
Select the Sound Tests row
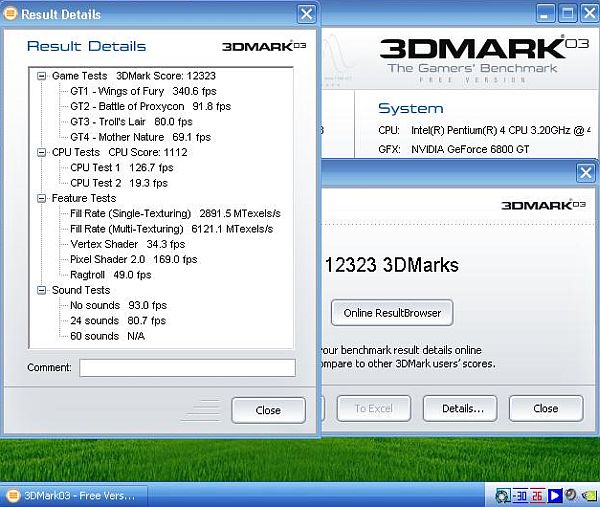(81, 290)
